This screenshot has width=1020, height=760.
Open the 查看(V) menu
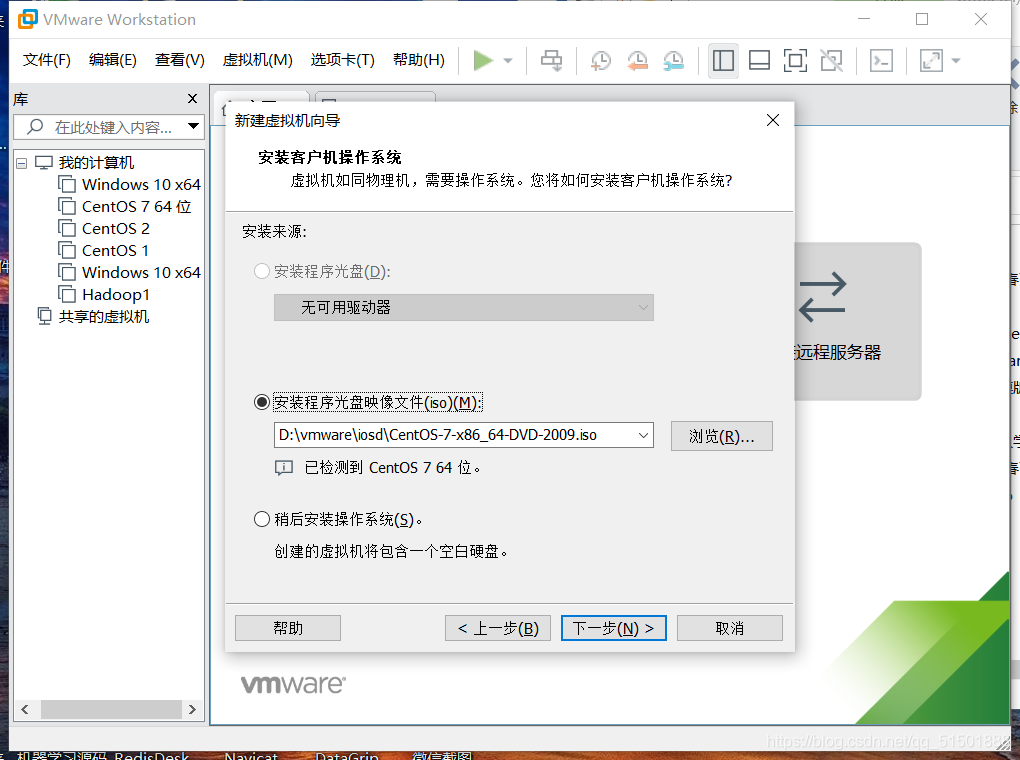pos(180,60)
